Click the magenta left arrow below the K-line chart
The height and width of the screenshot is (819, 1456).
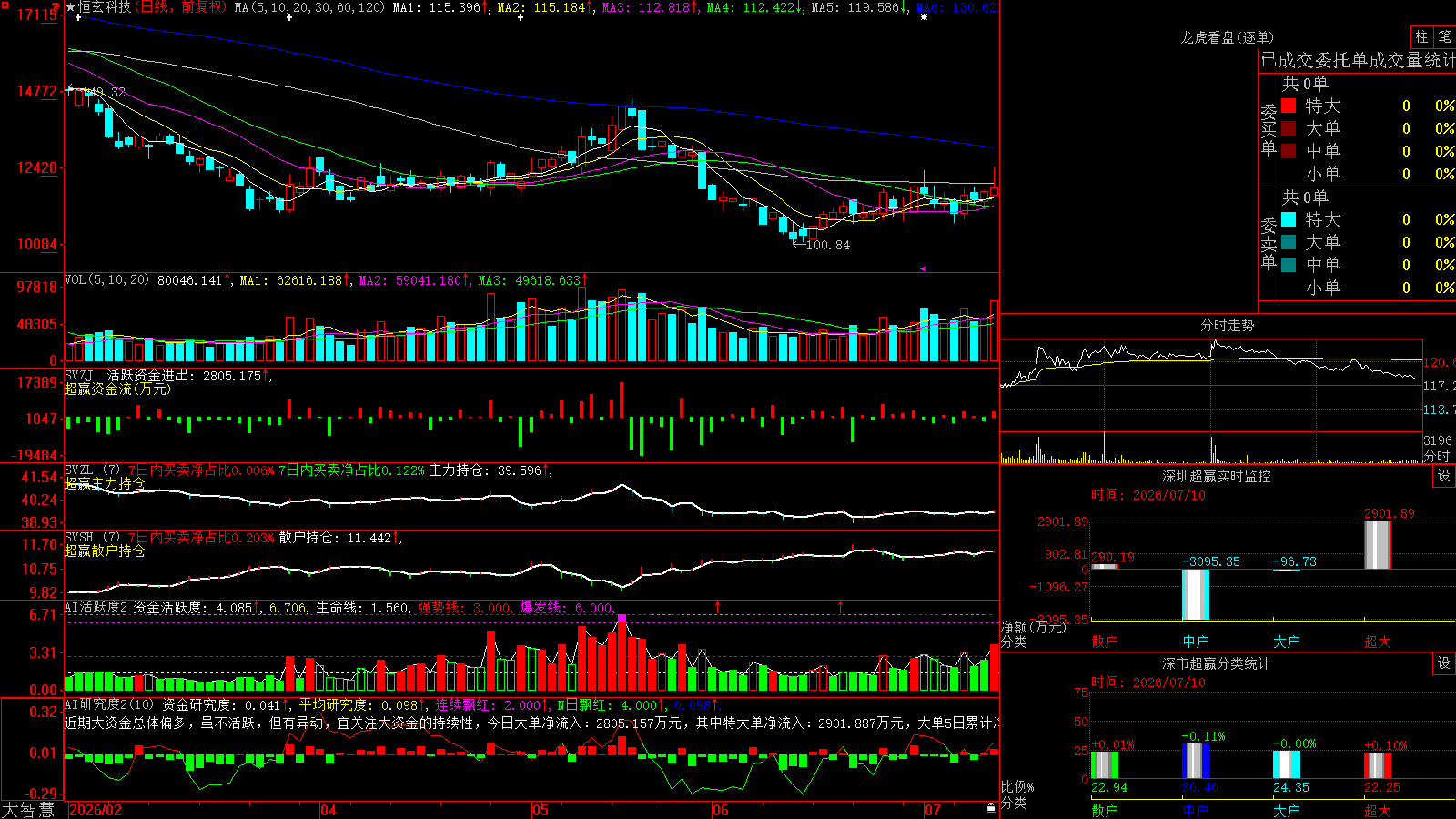click(x=923, y=268)
